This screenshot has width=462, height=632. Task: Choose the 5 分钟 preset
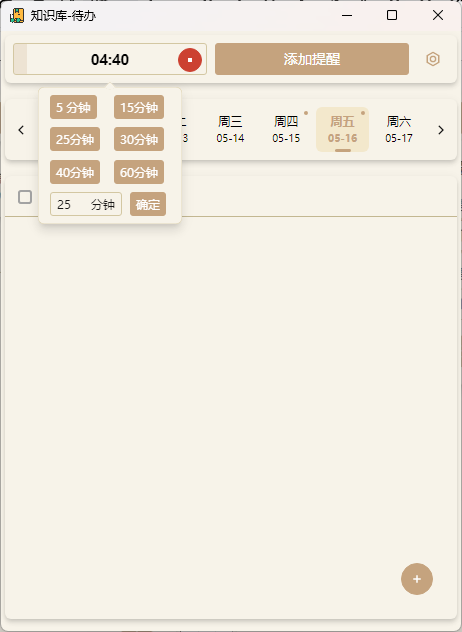[73, 107]
